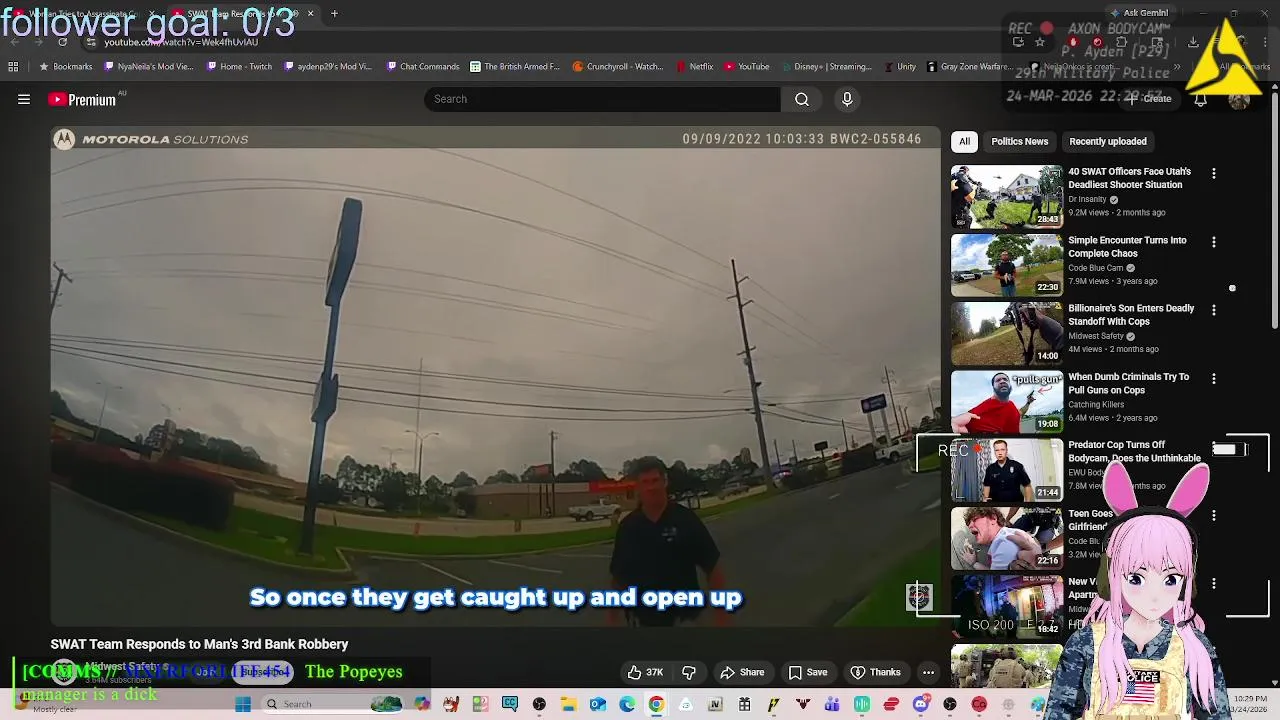This screenshot has width=1280, height=720.
Task: Open Windows Start menu
Action: (x=243, y=704)
